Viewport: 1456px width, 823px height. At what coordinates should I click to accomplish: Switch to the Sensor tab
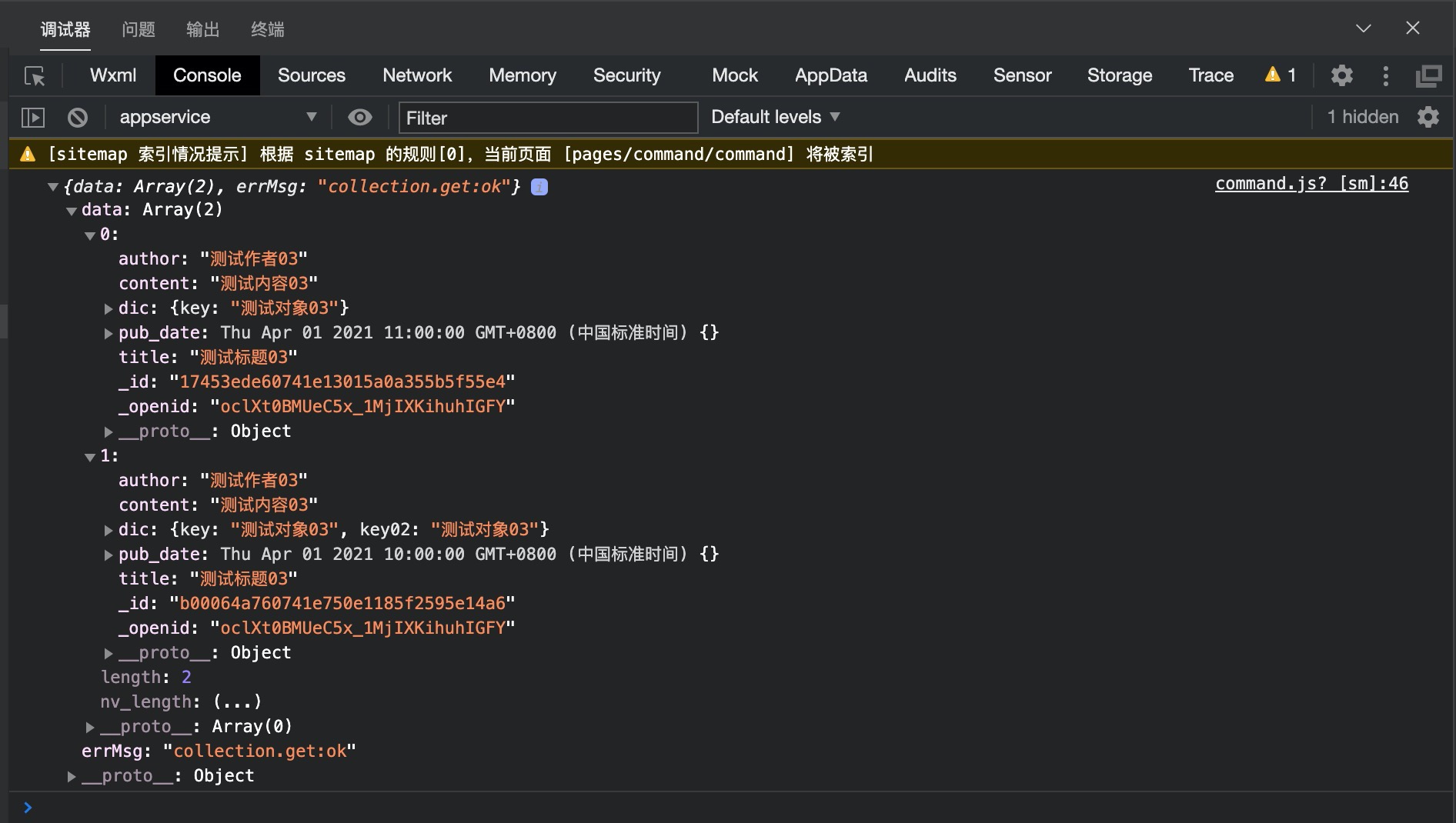click(1022, 75)
